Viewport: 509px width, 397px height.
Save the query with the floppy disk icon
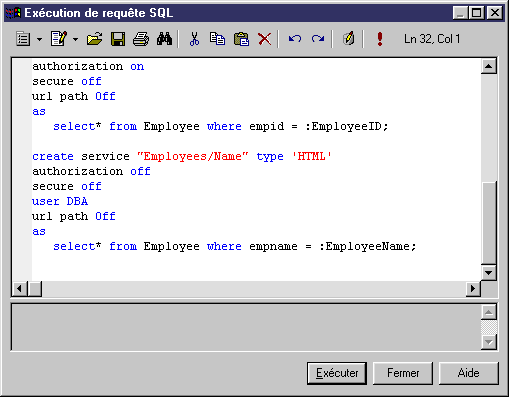coord(118,39)
